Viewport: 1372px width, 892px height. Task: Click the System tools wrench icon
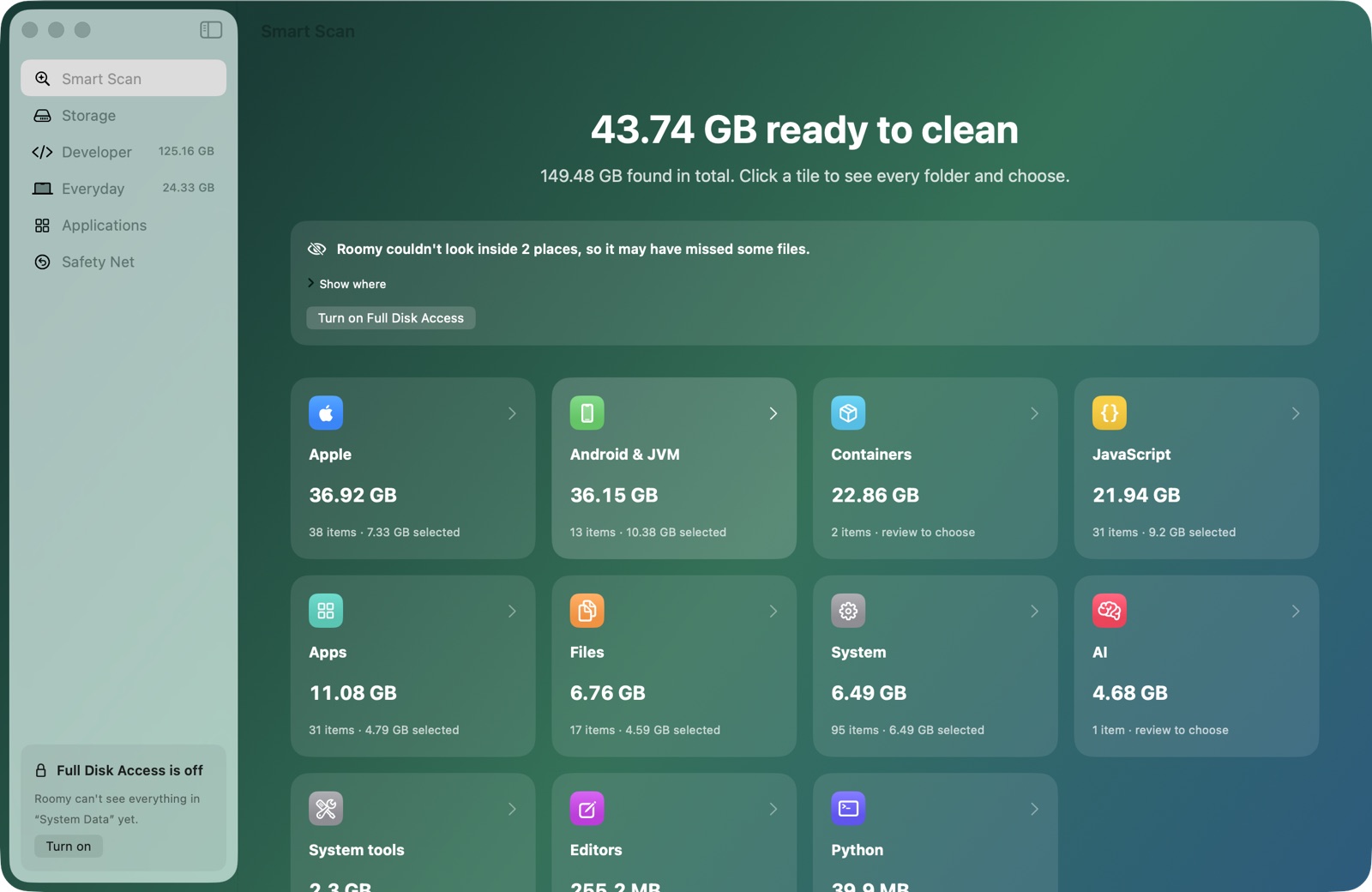326,808
